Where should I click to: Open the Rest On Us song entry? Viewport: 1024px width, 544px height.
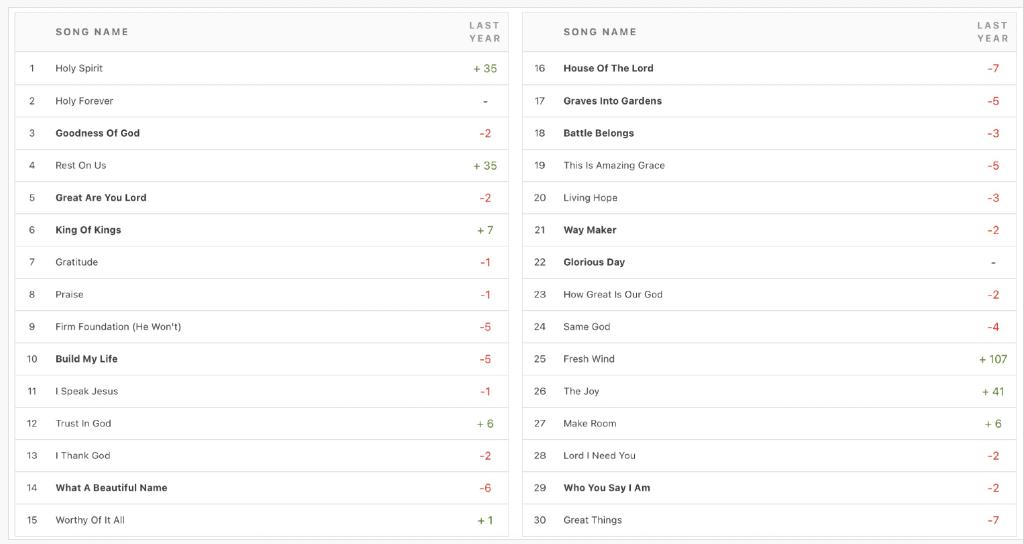click(x=80, y=165)
